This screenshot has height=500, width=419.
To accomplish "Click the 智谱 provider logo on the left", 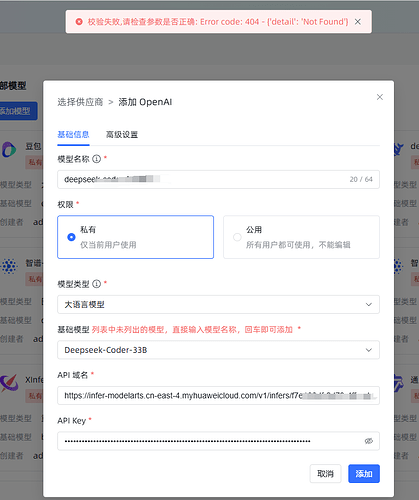I will click(x=9, y=266).
